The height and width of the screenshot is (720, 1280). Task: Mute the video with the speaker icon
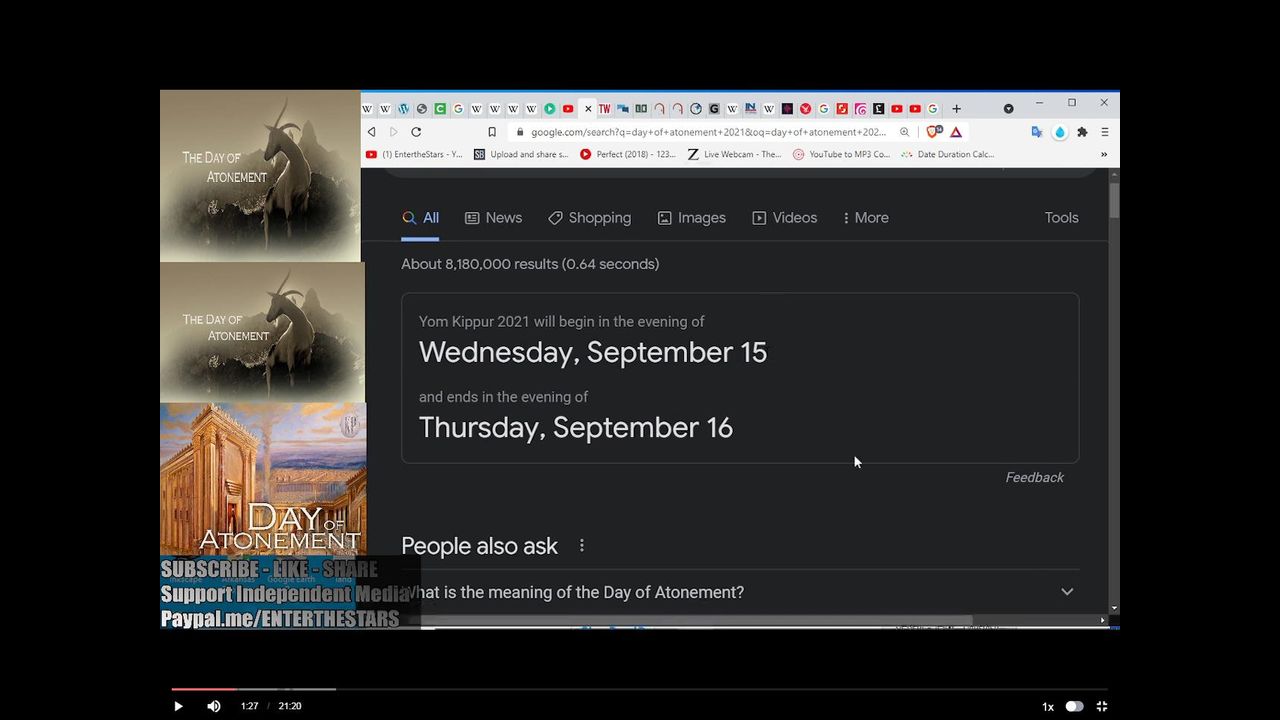[214, 706]
